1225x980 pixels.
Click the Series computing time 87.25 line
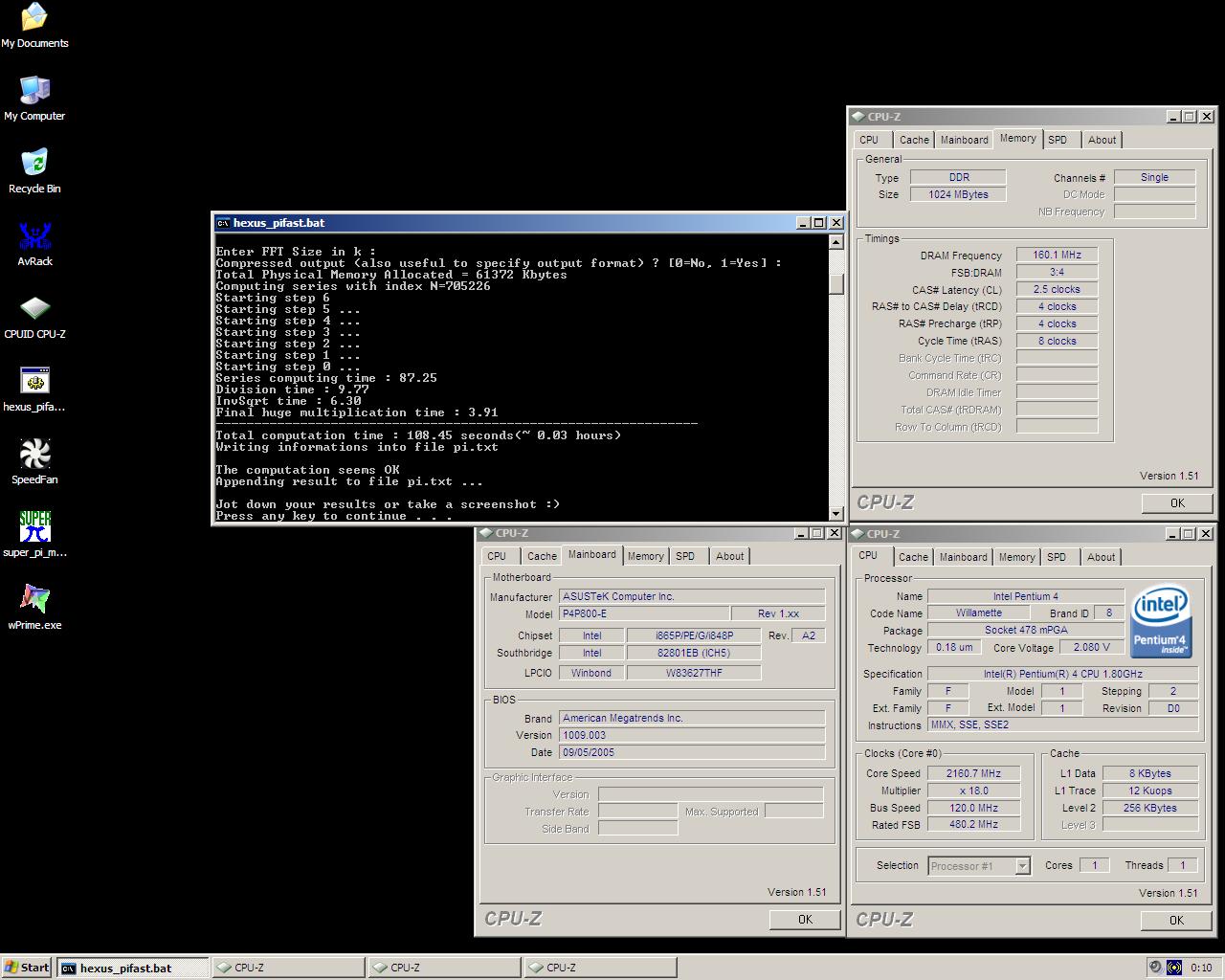326,378
